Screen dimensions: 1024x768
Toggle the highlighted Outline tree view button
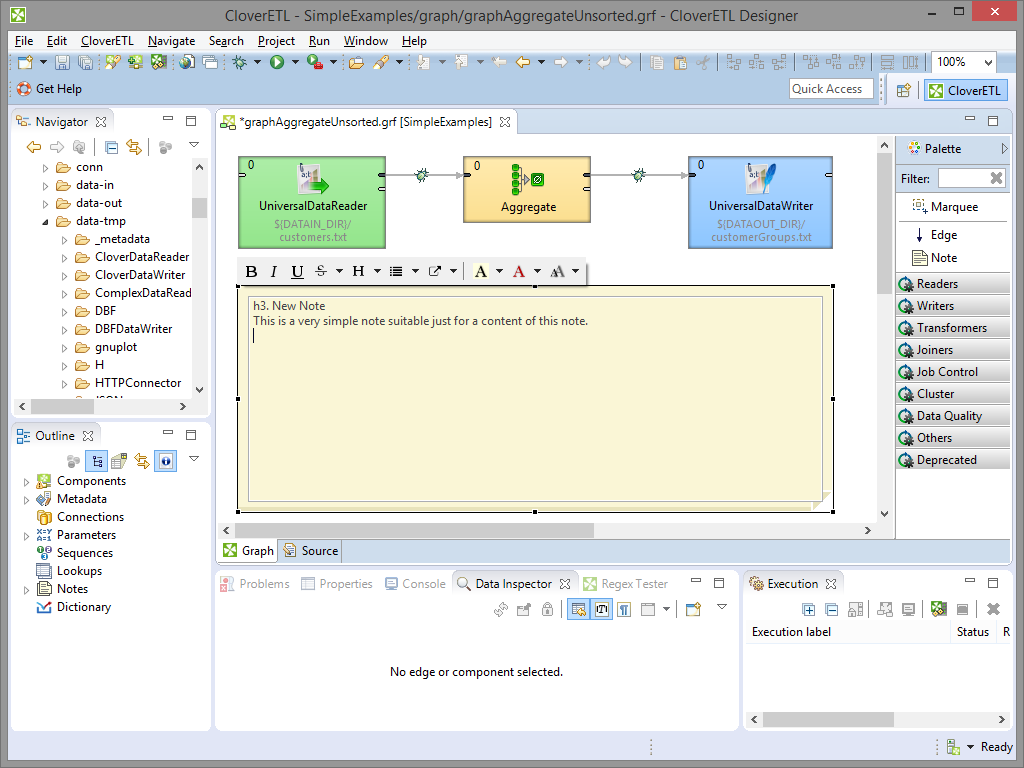97,461
